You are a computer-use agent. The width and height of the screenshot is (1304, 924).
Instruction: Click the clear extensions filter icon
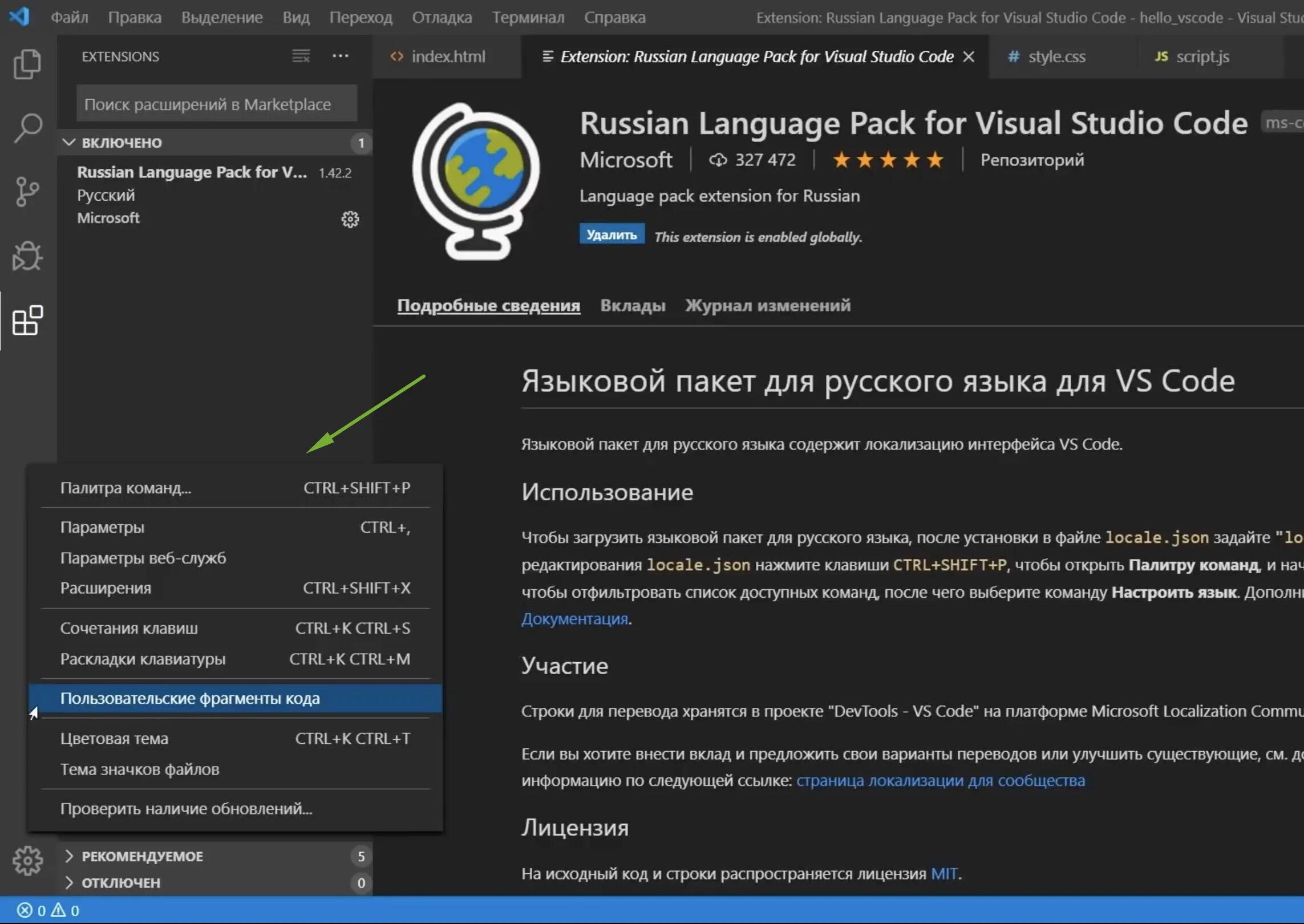coord(301,56)
